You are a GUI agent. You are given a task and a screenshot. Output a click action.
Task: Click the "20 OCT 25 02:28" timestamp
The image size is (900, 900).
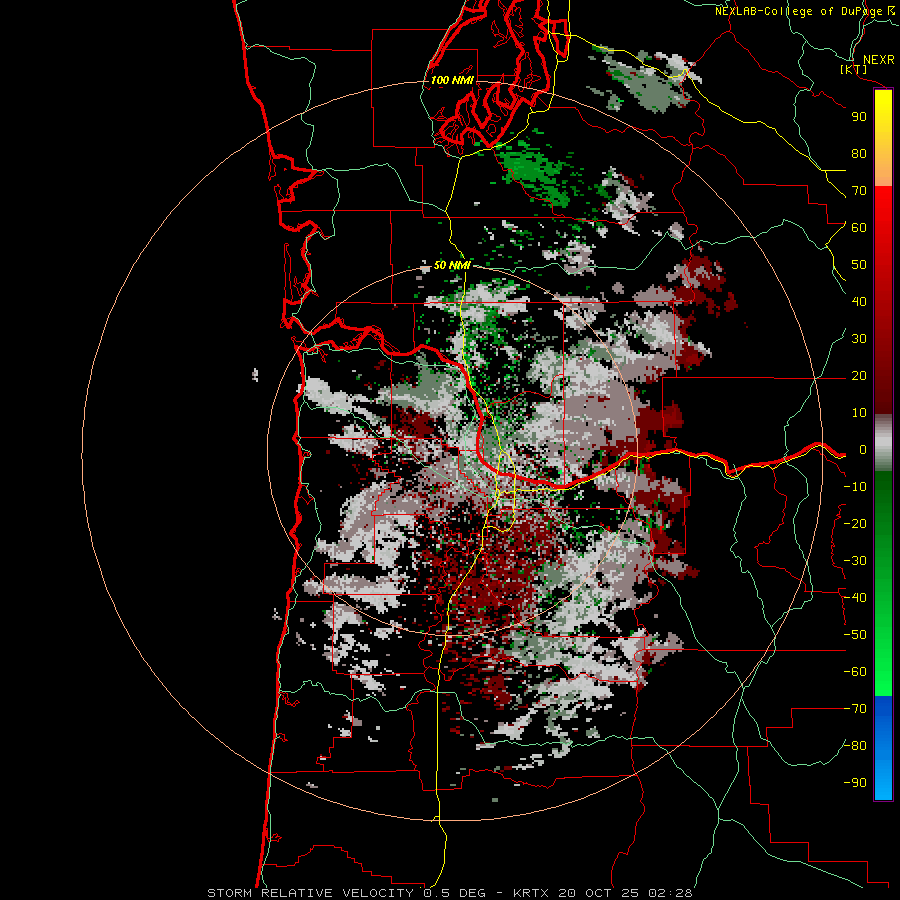625,893
